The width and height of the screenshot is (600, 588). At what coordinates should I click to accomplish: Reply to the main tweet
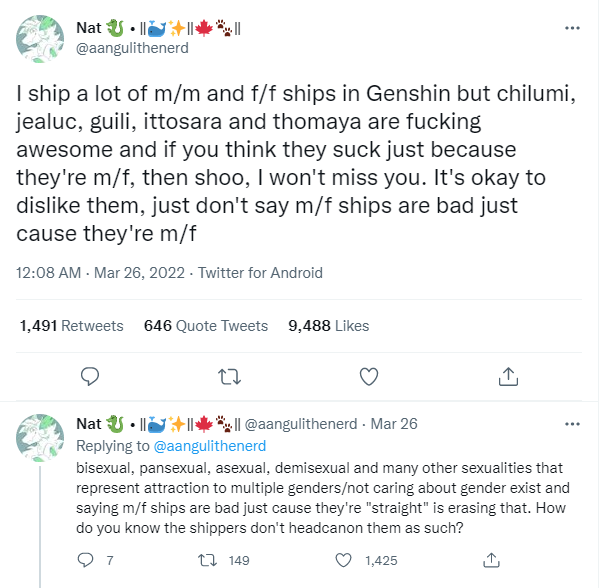[x=89, y=376]
